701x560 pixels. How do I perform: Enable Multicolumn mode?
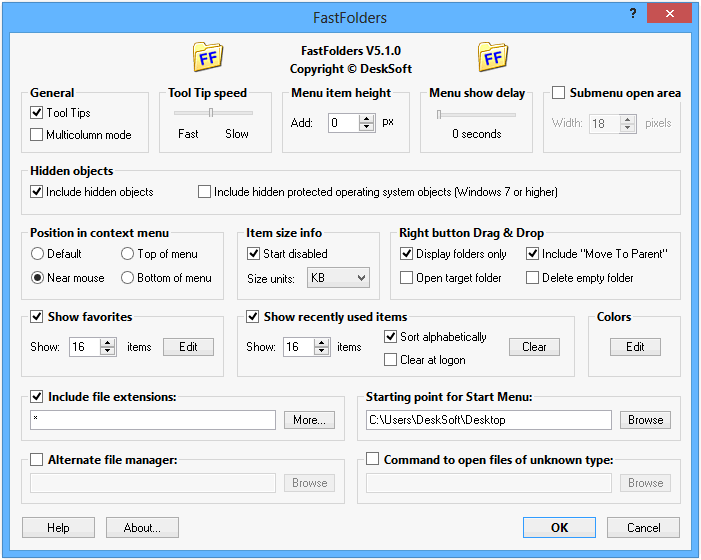point(37,135)
